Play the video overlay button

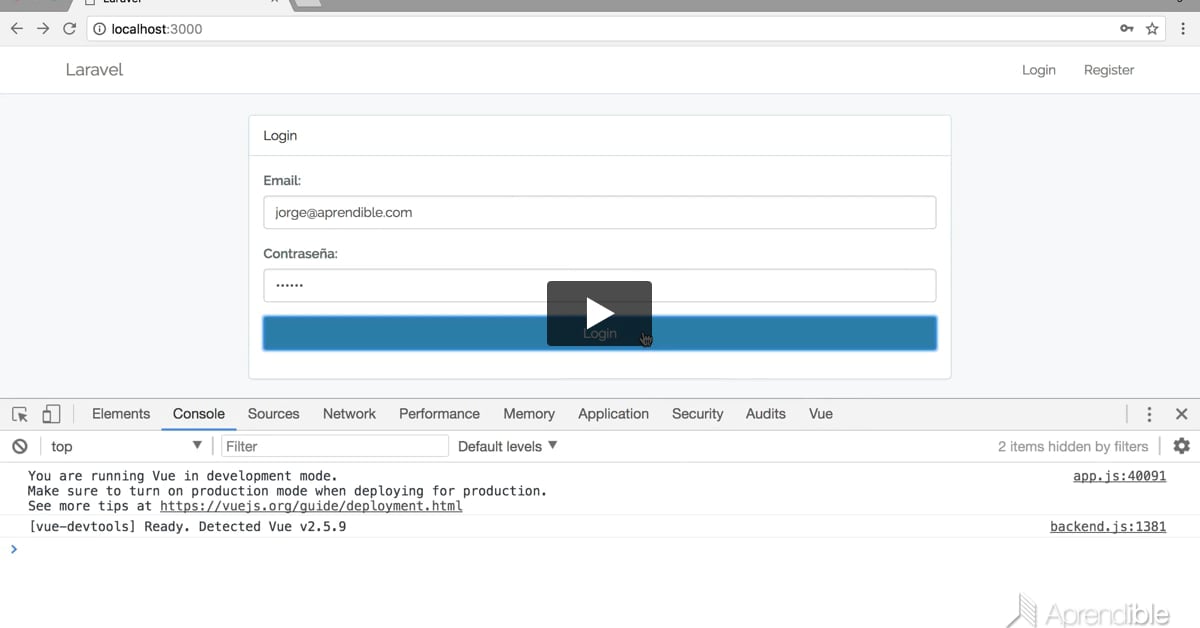coord(599,313)
